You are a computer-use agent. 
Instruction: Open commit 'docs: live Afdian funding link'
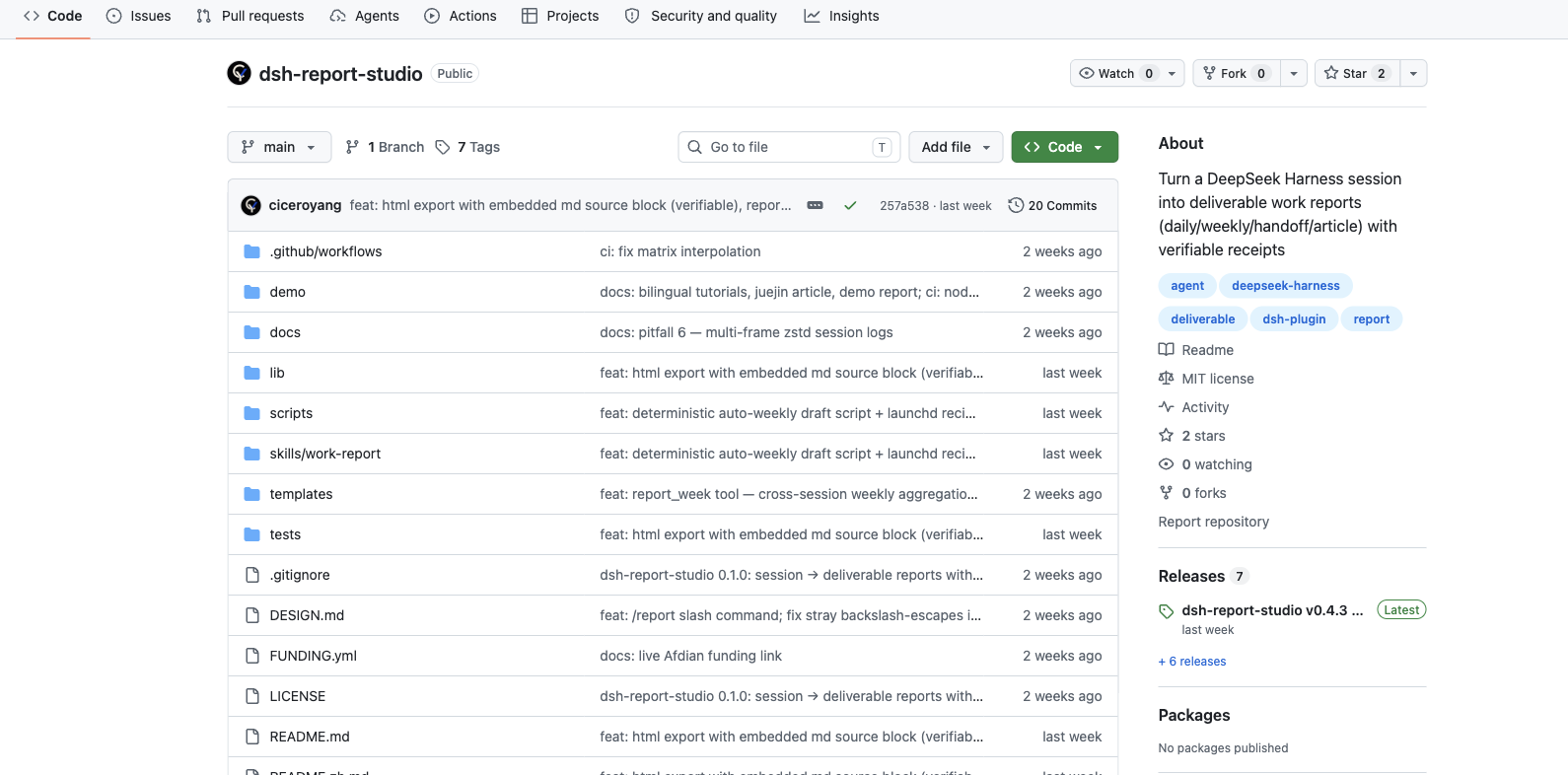coord(690,656)
